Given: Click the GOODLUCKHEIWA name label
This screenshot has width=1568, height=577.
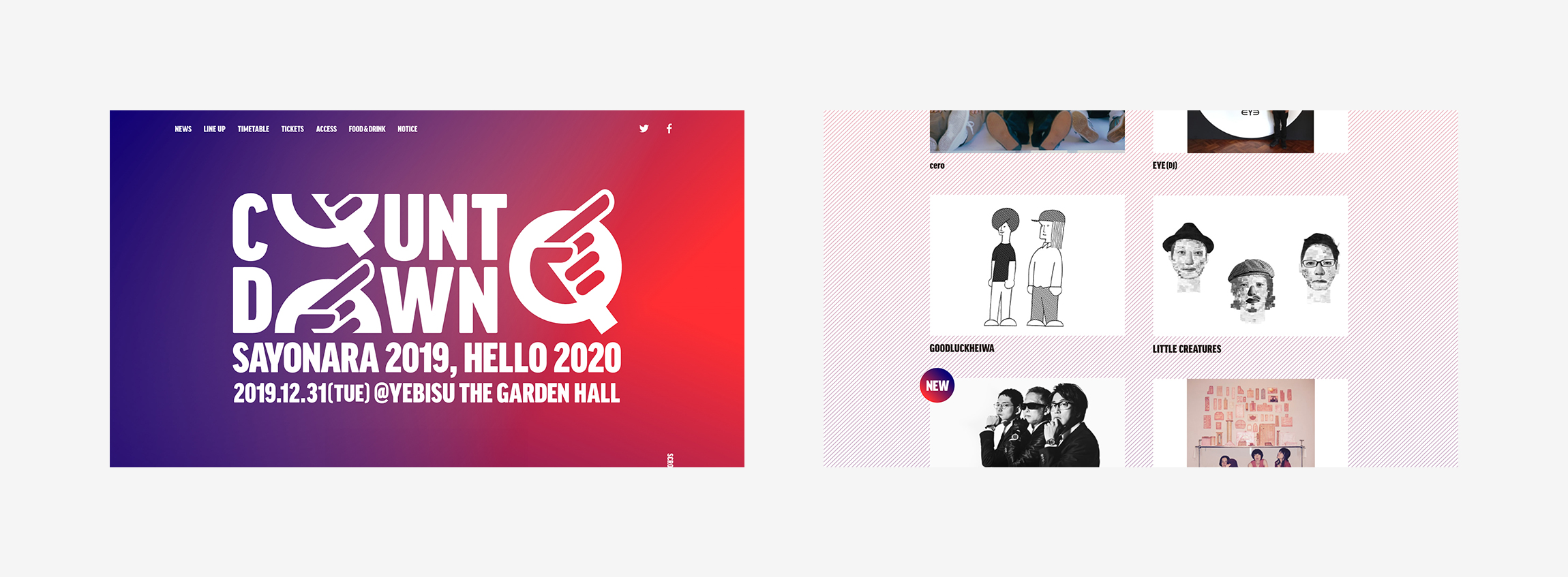Looking at the screenshot, I should (962, 348).
